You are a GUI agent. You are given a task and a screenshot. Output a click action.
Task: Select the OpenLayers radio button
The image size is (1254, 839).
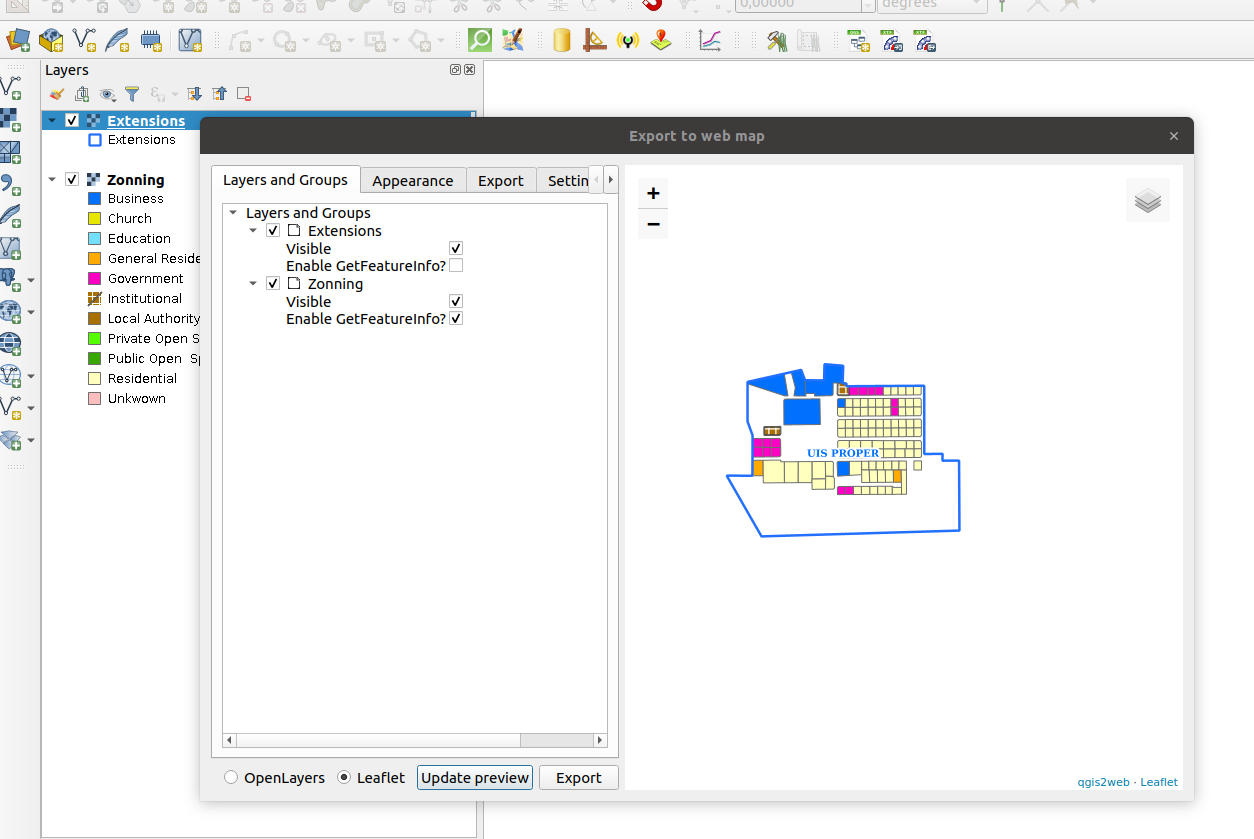231,777
